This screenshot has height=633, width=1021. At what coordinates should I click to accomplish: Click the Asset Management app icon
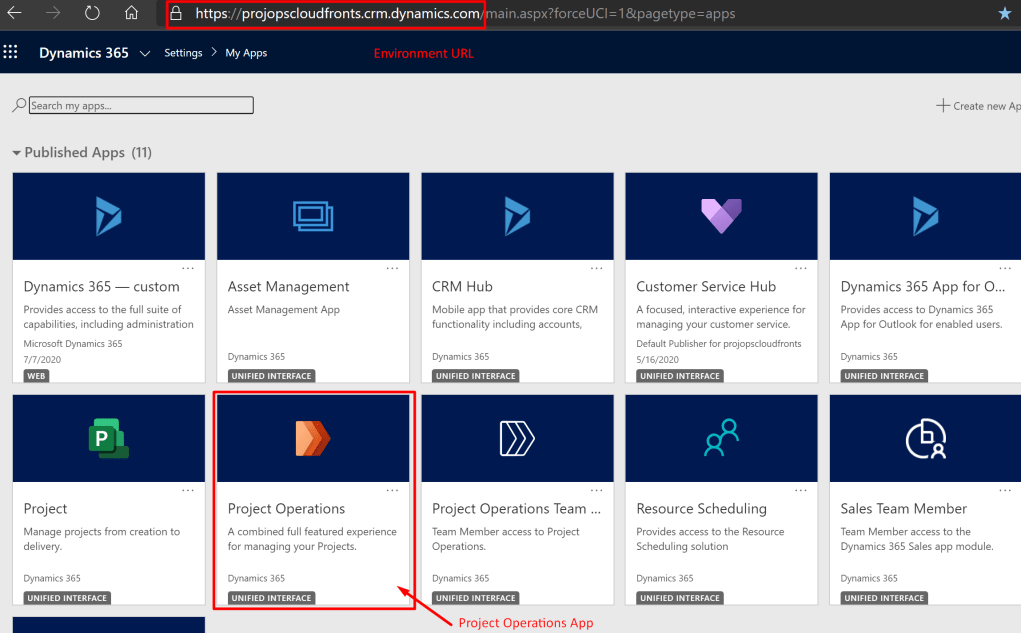(313, 216)
